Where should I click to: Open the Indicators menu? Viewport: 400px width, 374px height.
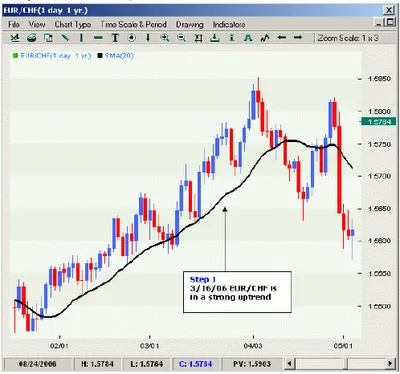[229, 24]
